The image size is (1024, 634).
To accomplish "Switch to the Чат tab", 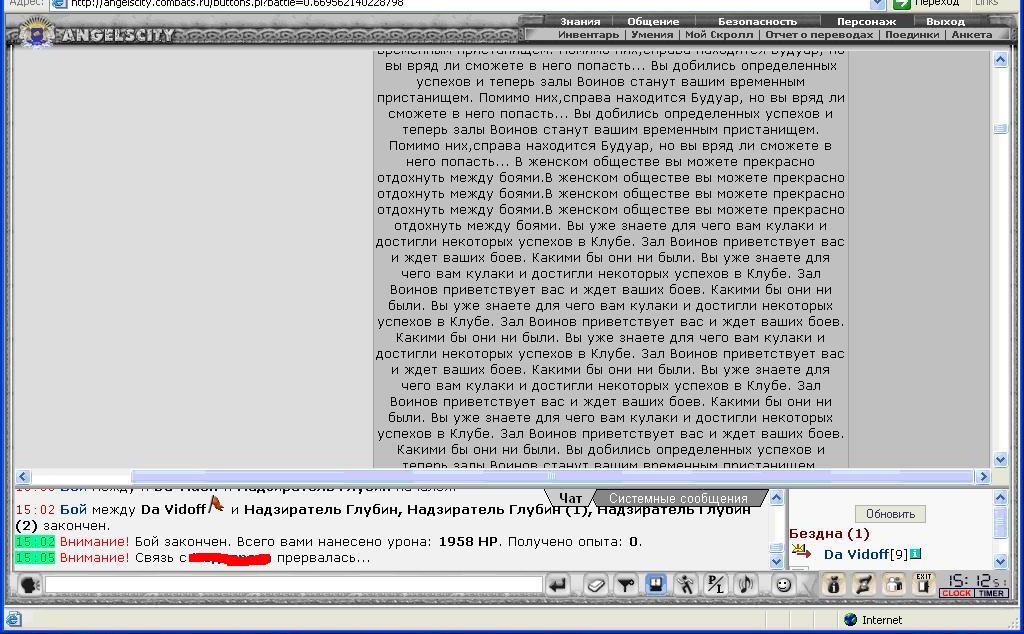I will click(570, 498).
